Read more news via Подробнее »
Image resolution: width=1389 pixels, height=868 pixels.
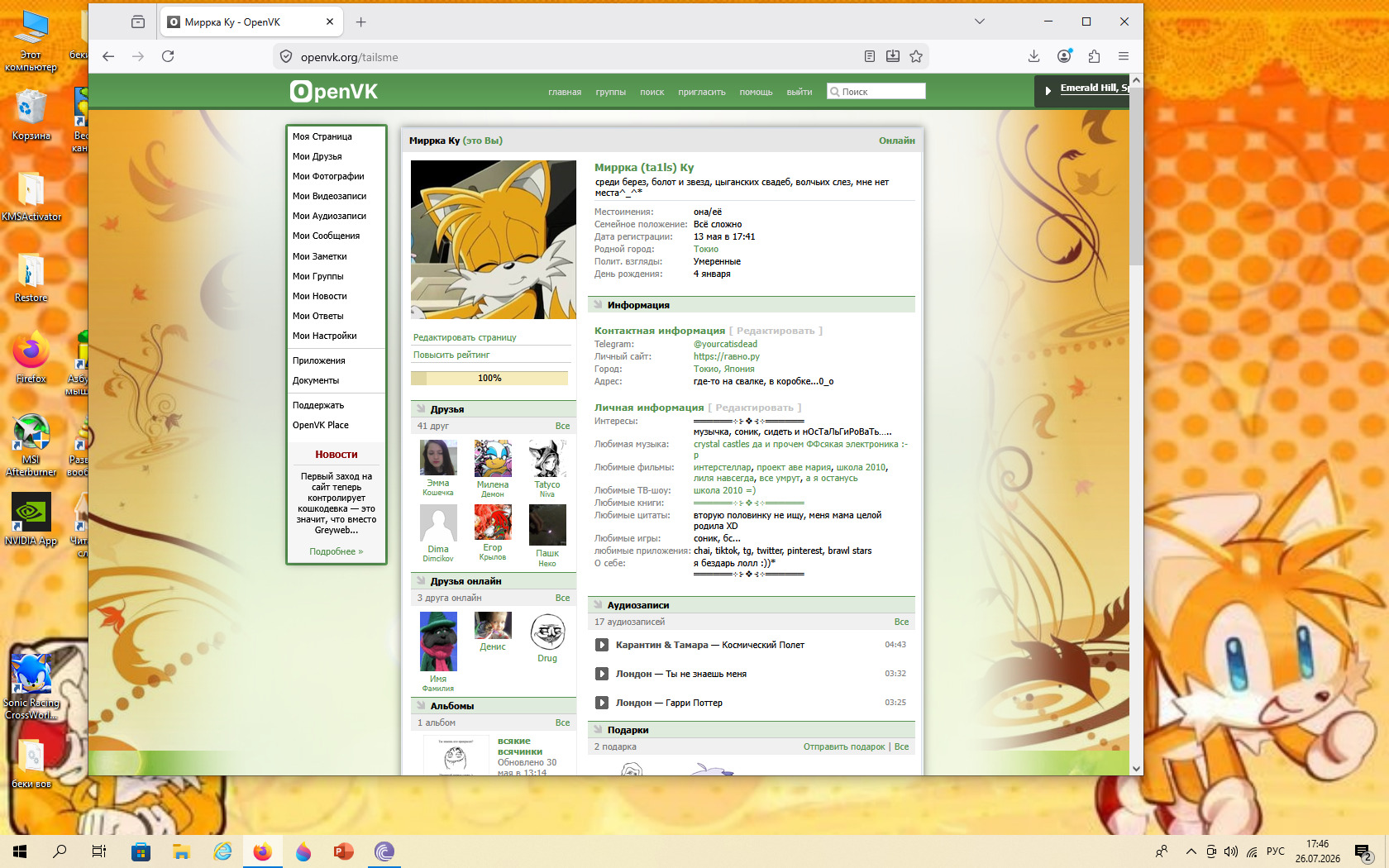[337, 551]
